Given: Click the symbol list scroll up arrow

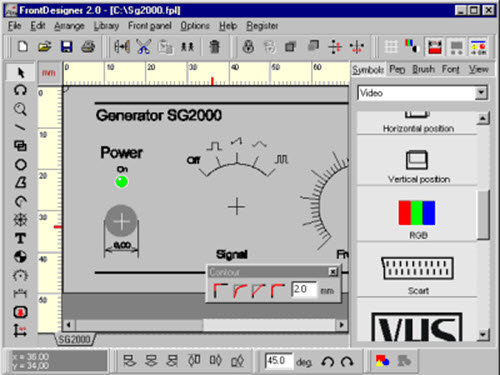Looking at the screenshot, I should pos(483,118).
